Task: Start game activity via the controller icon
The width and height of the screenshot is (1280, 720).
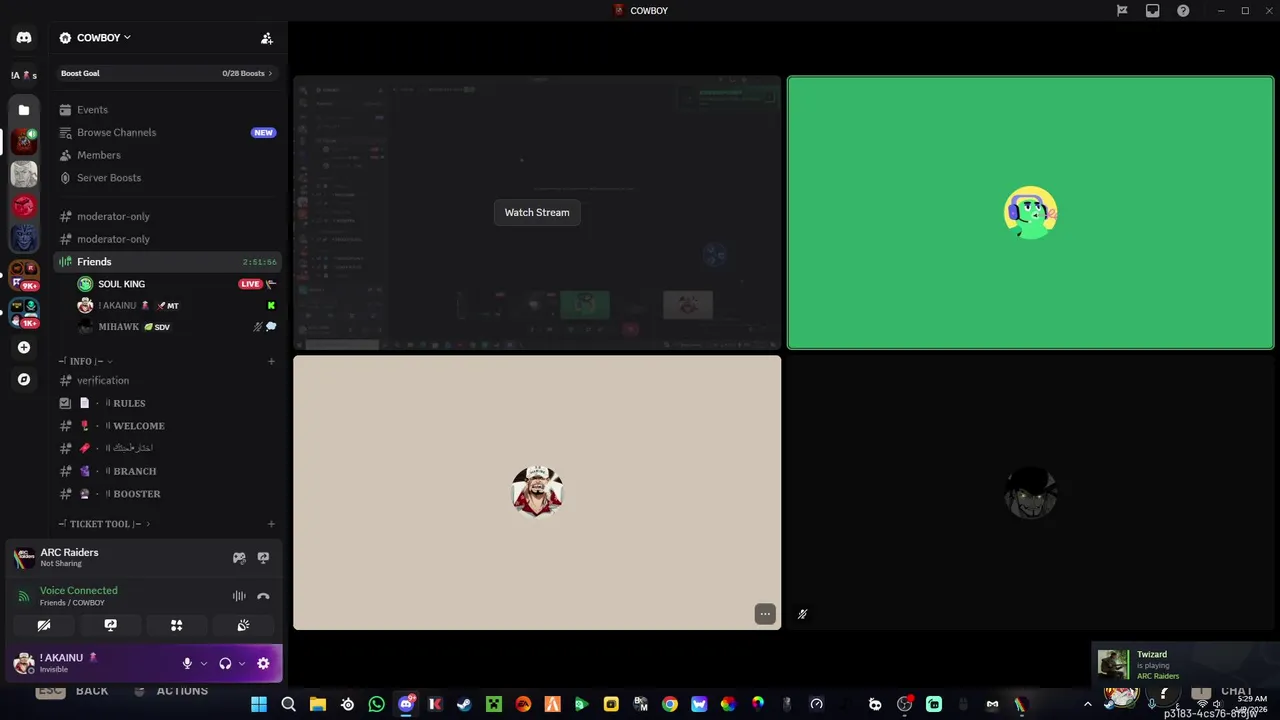Action: (x=239, y=558)
